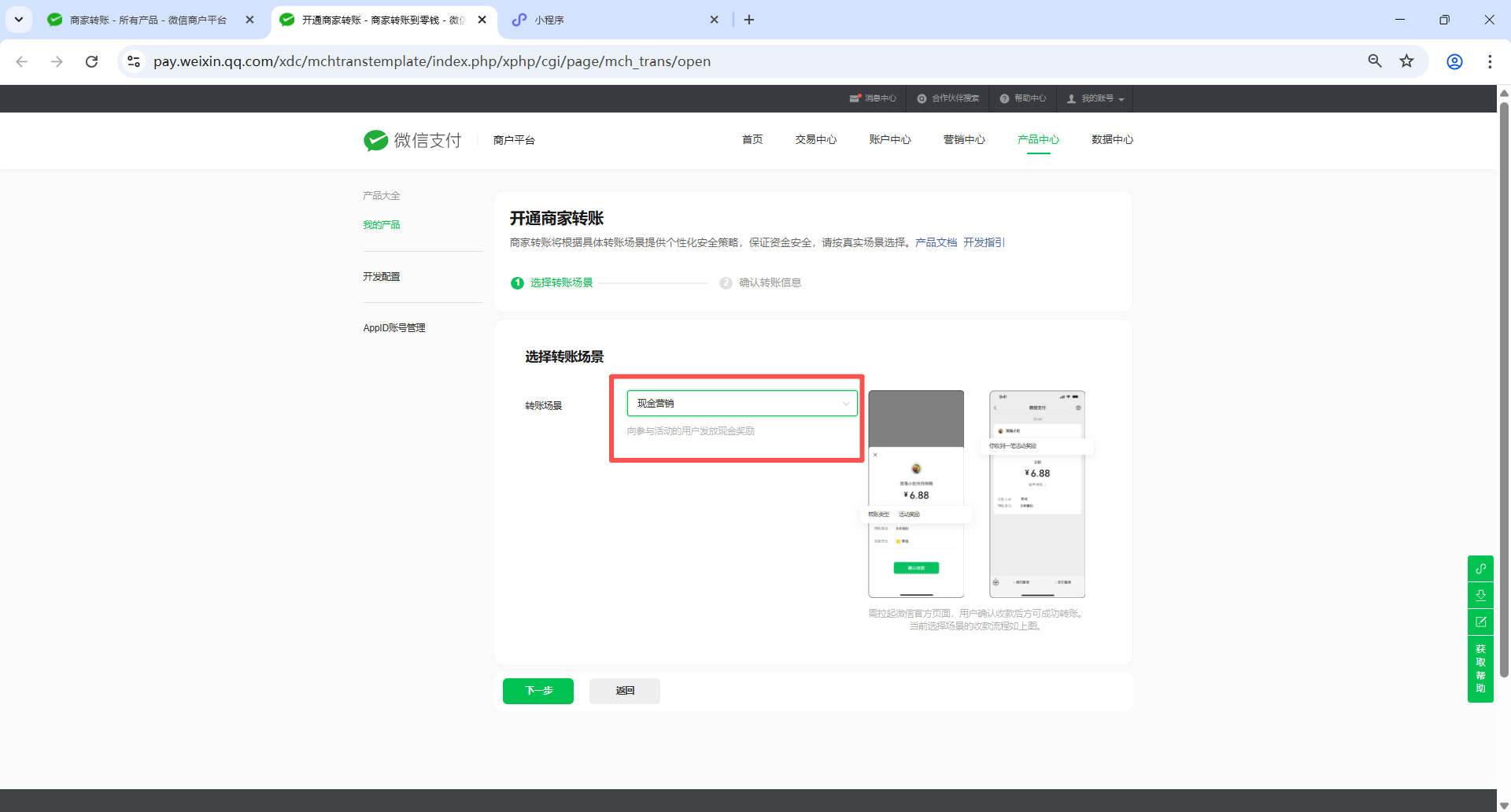Click the page vertical scrollbar
Image resolution: width=1511 pixels, height=812 pixels.
coord(1504,393)
